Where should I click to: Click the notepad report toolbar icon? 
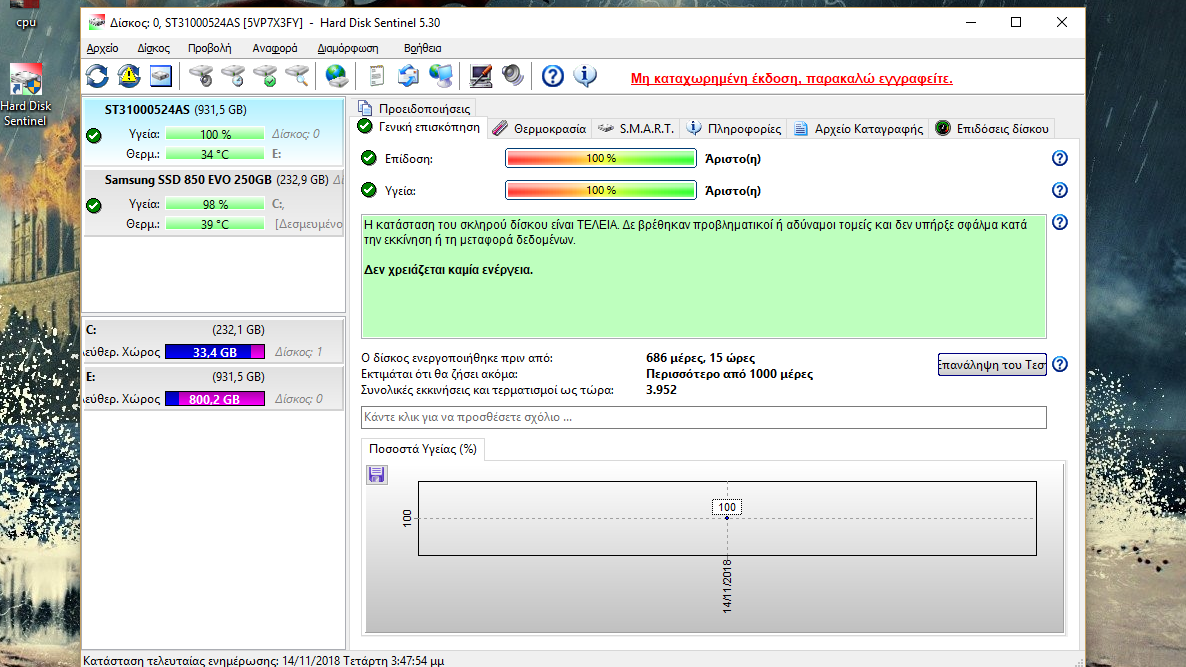point(376,76)
